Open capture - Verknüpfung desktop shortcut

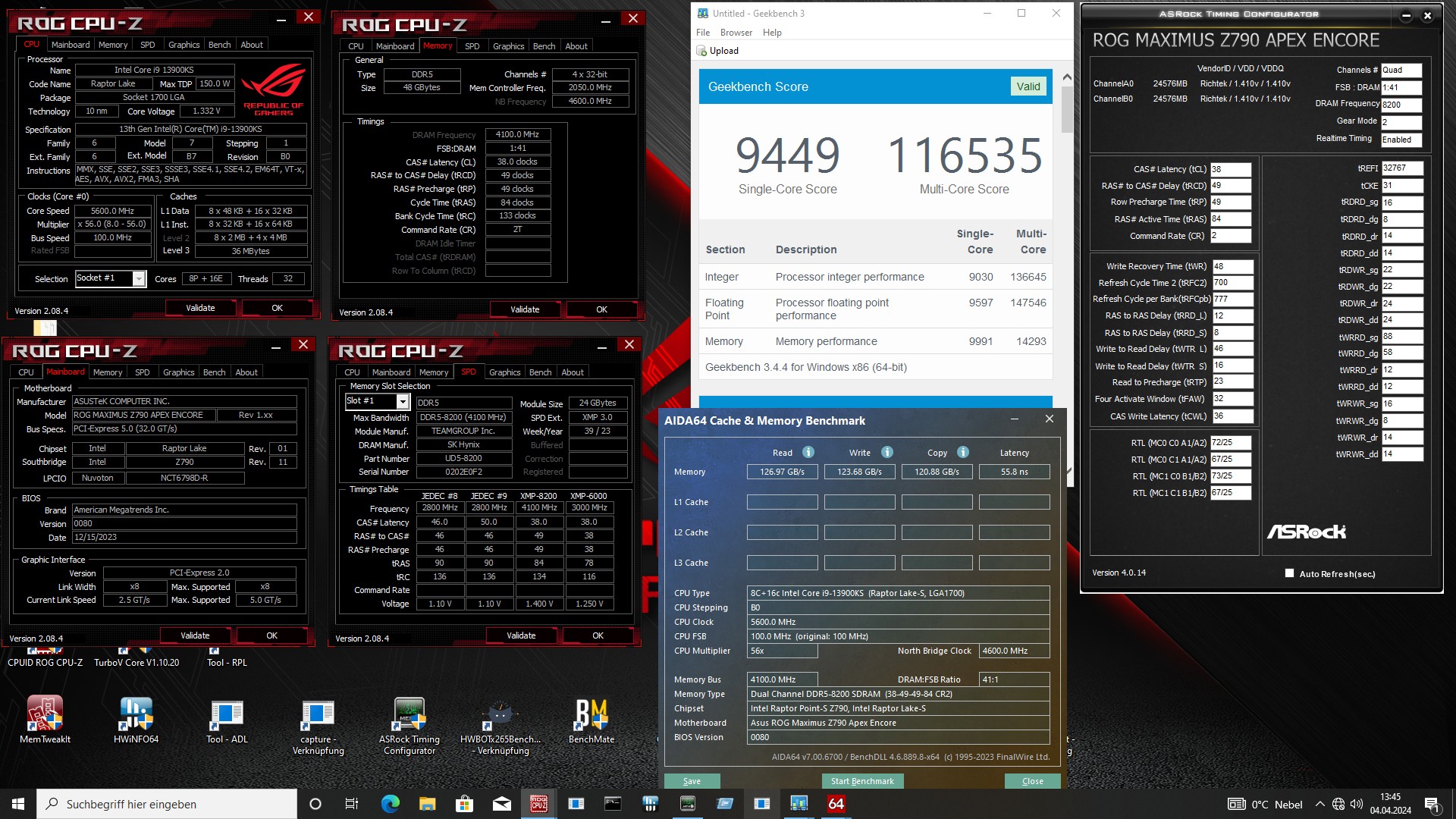tap(318, 726)
